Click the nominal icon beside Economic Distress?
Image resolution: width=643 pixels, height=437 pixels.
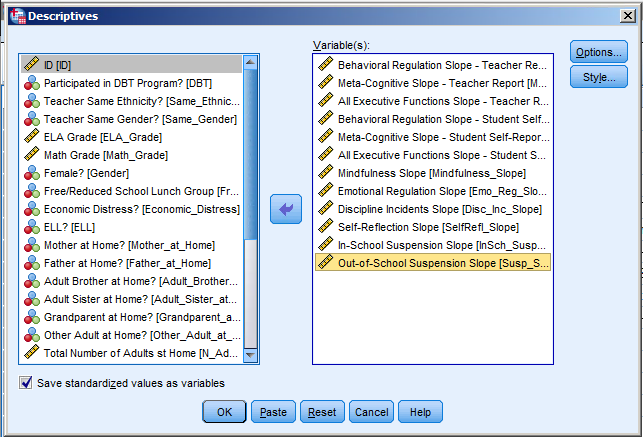coord(32,209)
